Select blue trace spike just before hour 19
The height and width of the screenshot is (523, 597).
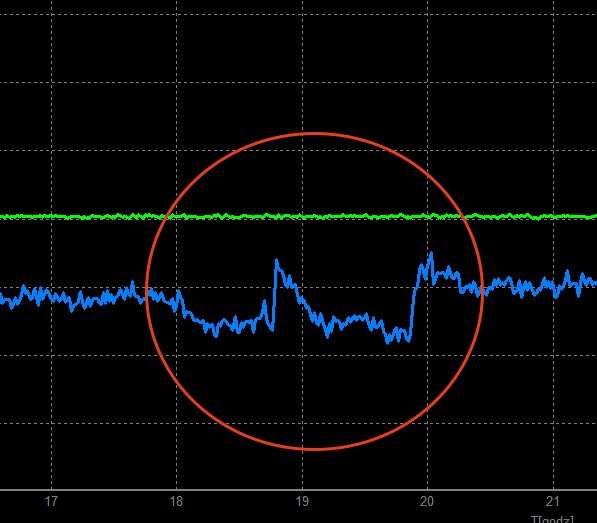coord(277,261)
